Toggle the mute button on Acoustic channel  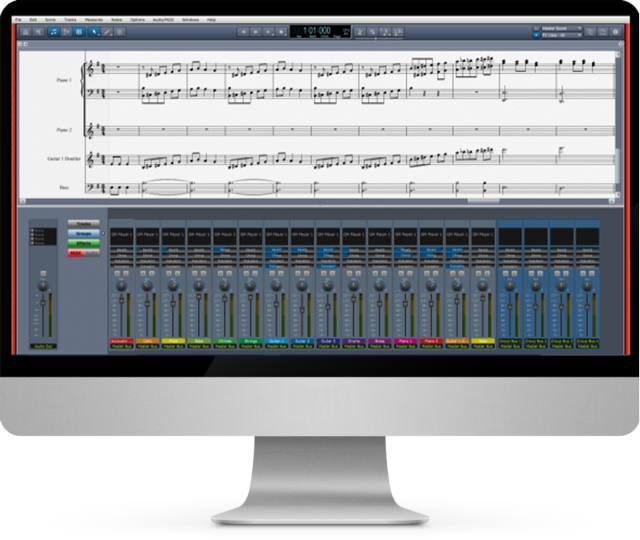click(116, 272)
